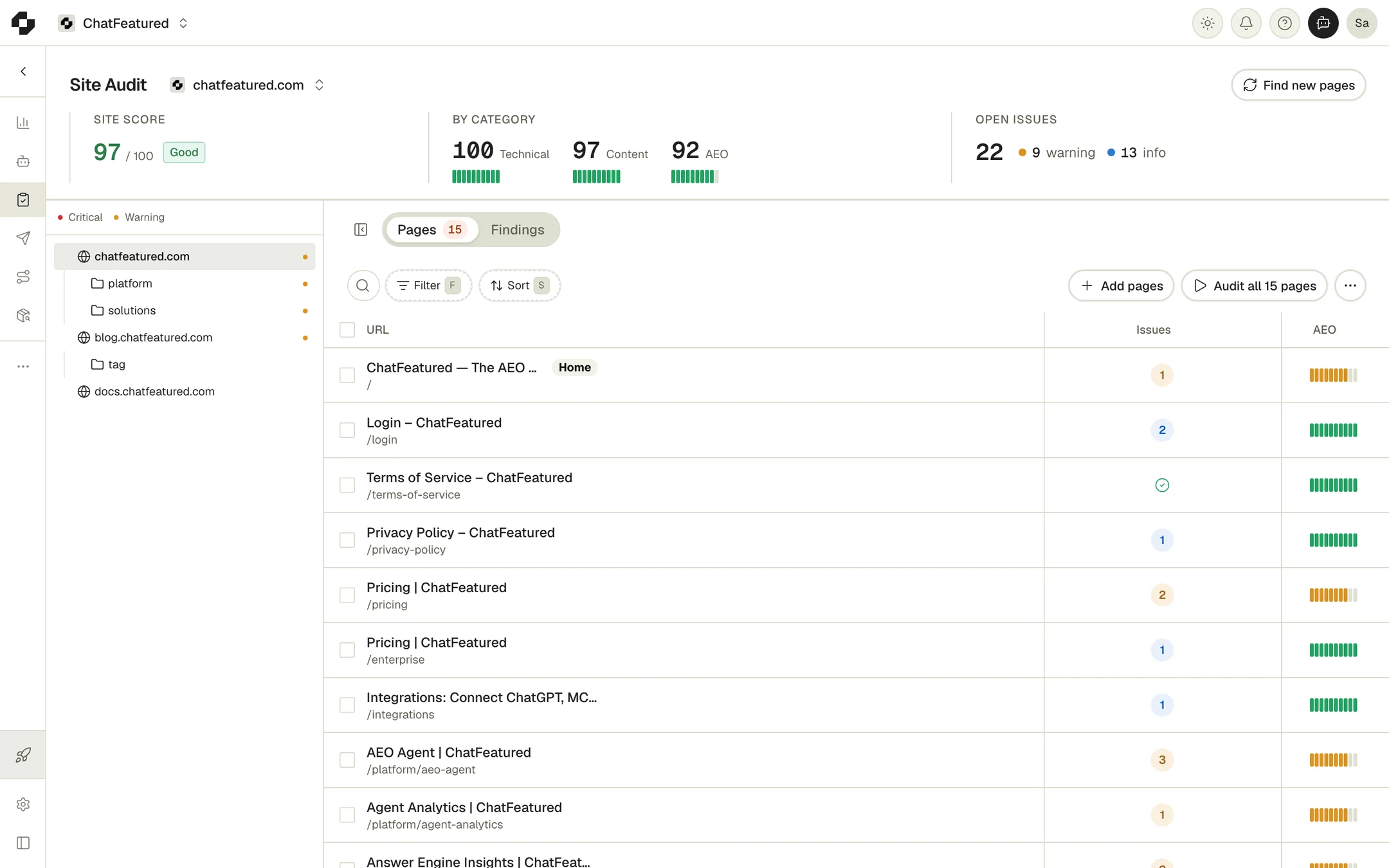Check the AEO Agent row checkbox
Screen dimensions: 1389x868
347,760
